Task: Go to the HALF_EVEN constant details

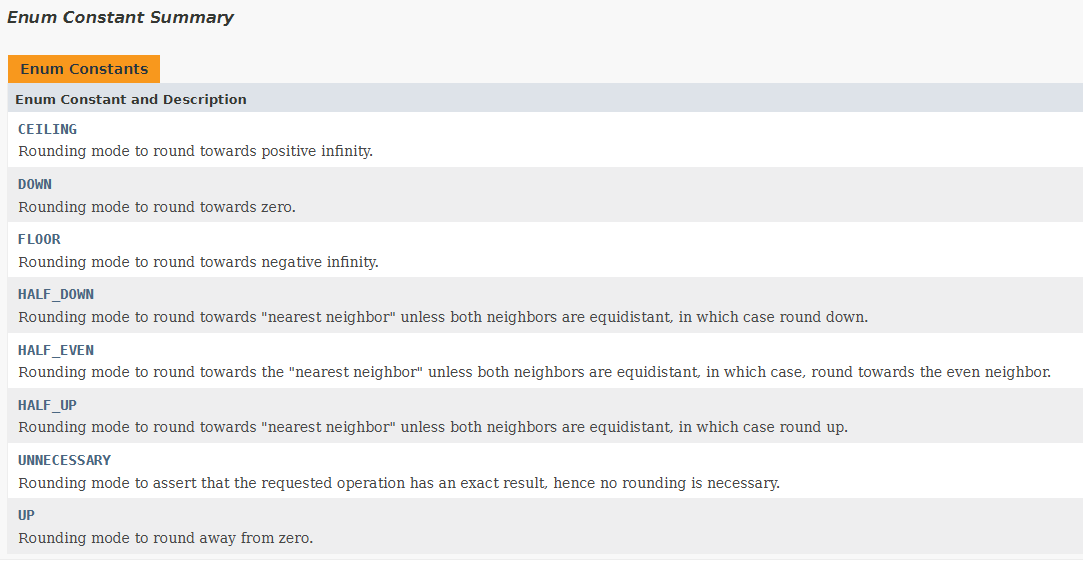Action: (x=55, y=350)
